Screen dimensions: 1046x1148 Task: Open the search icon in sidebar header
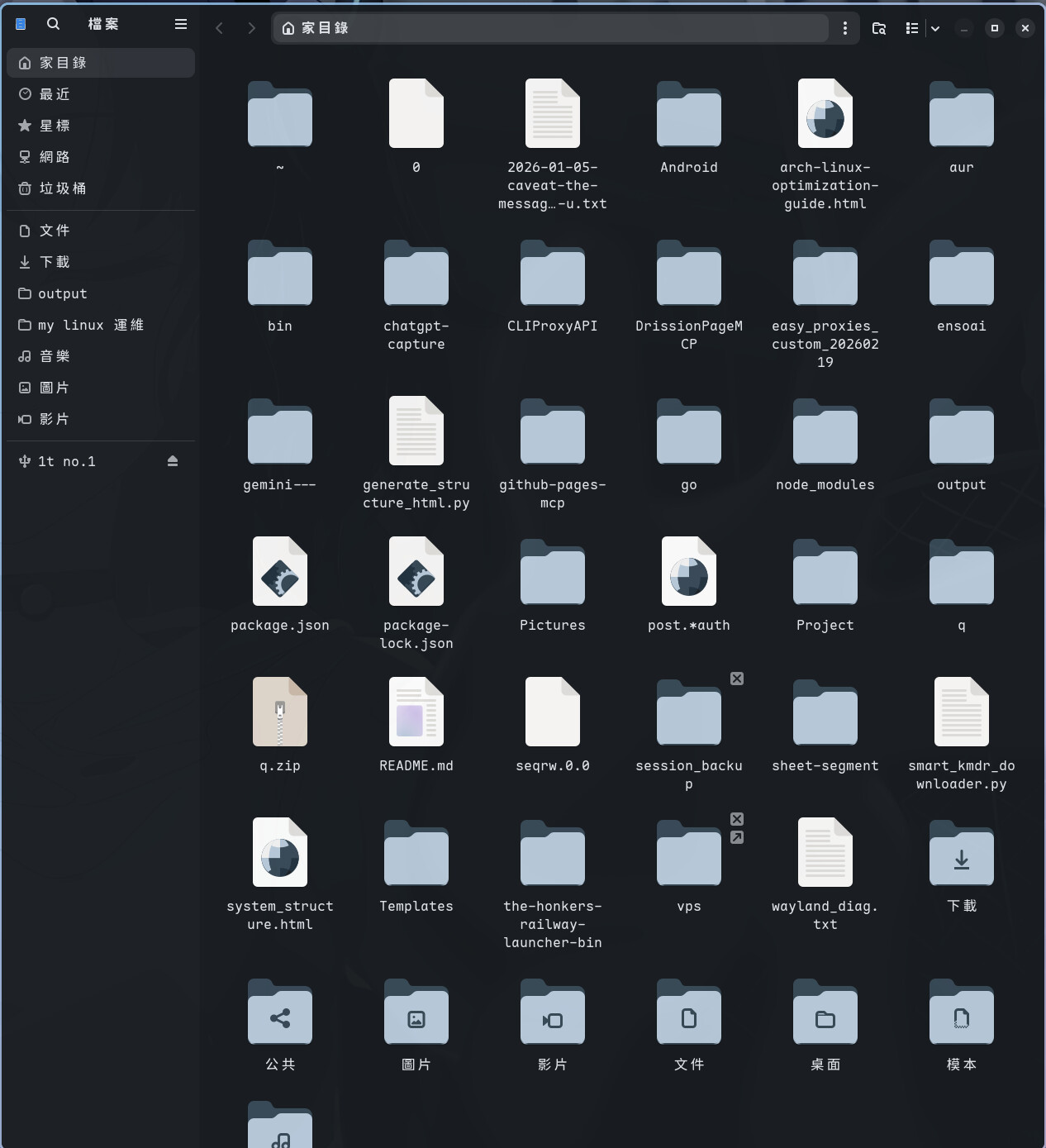[x=53, y=24]
